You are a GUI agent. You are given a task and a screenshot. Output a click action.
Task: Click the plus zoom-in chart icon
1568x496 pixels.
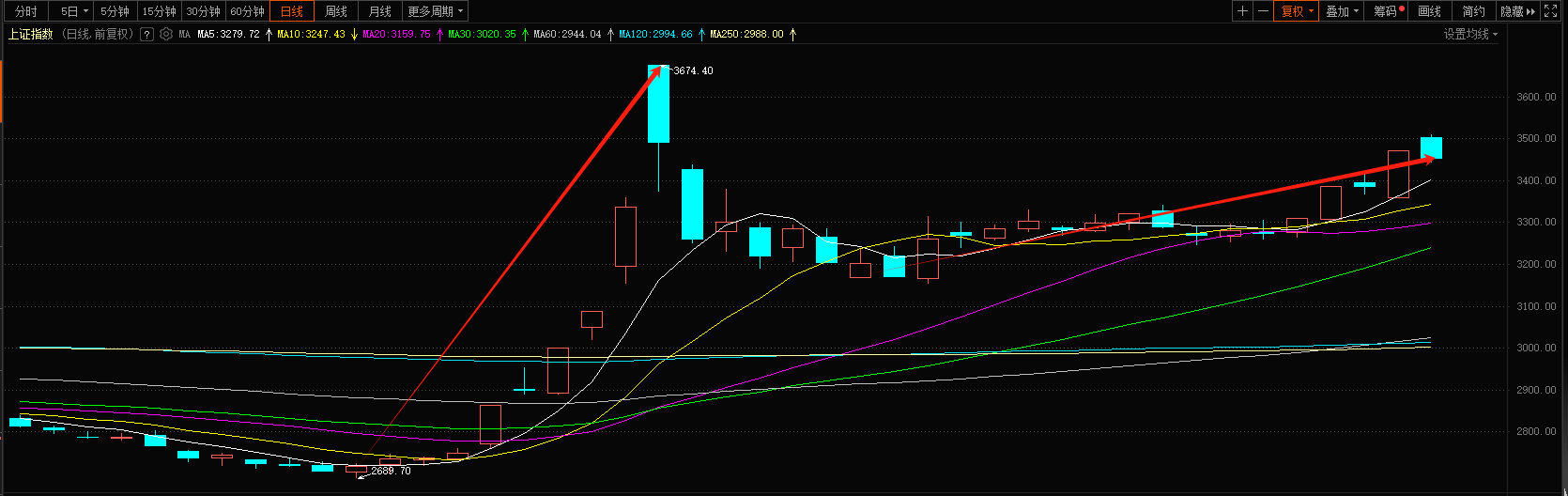point(1242,11)
